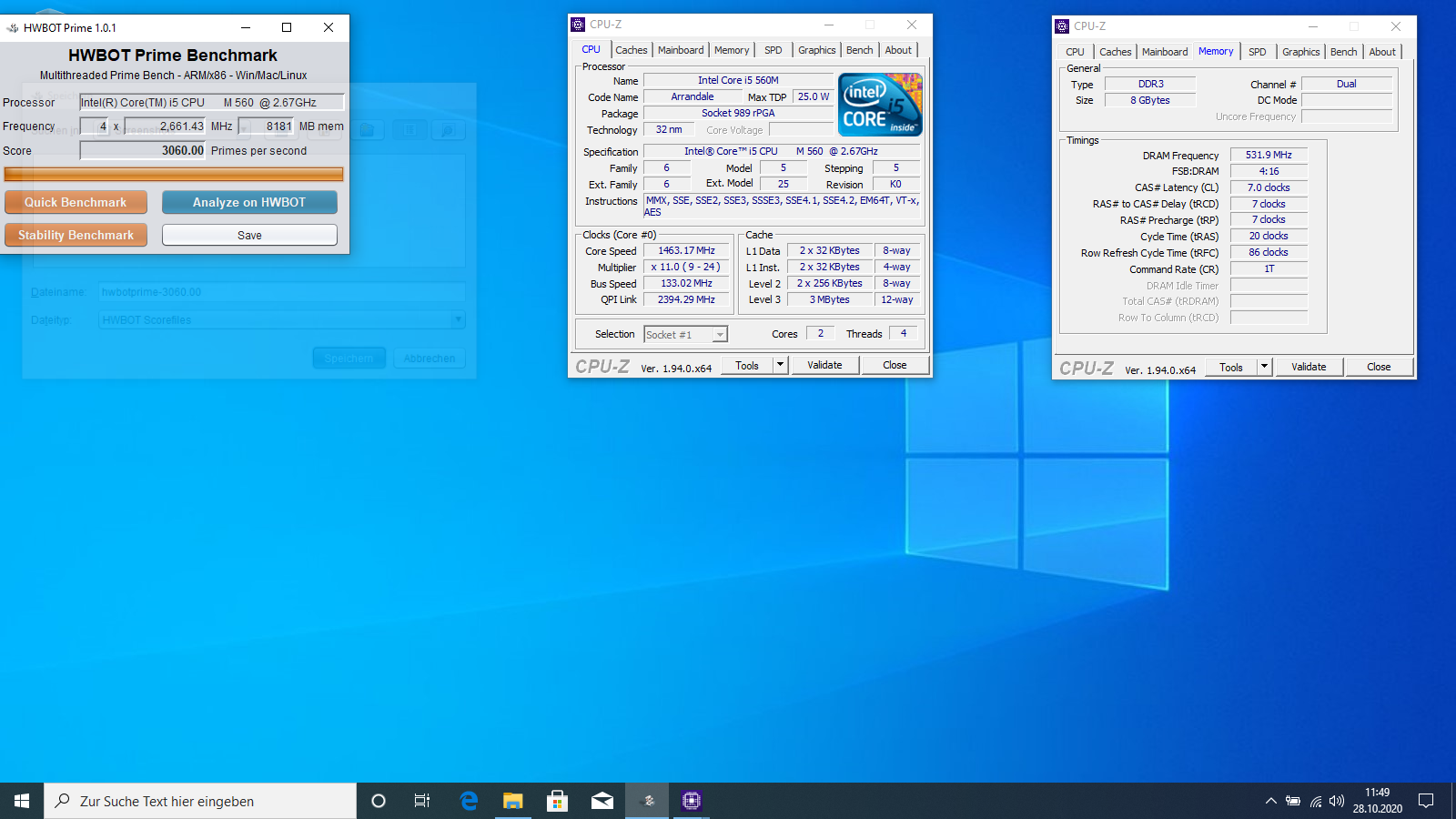Screen dimensions: 1456x819
Task: Click the taskbar search box
Action: (200, 801)
